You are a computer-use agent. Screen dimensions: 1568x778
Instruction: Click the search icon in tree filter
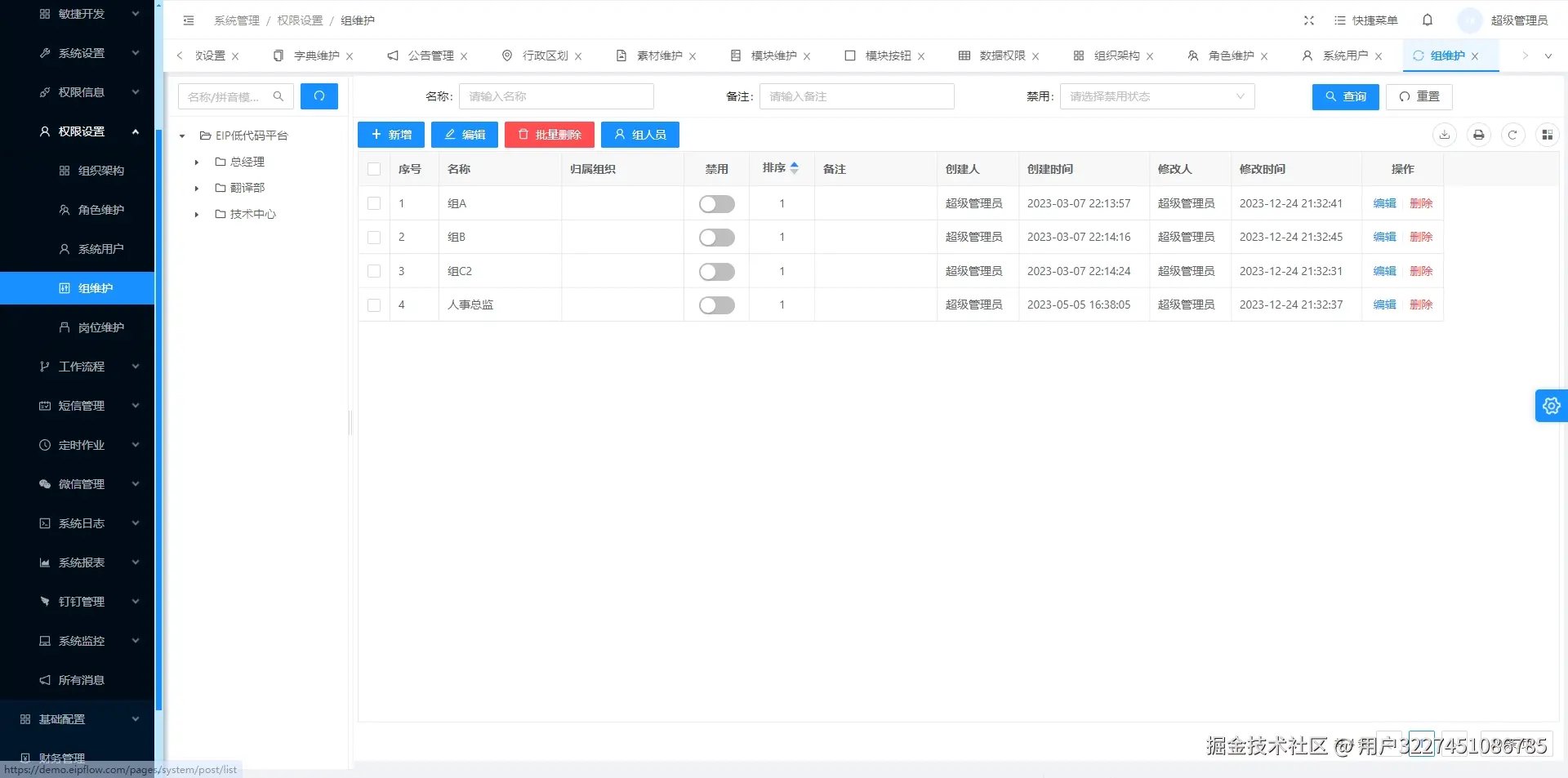click(x=278, y=96)
